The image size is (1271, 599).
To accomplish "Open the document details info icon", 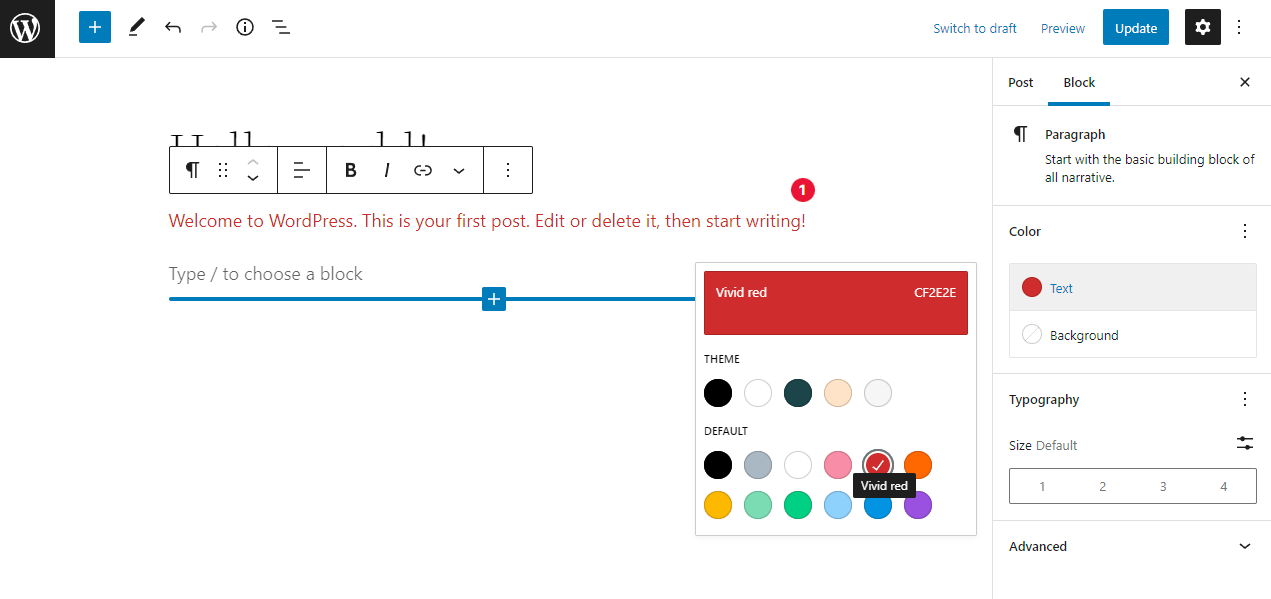I will 245,28.
